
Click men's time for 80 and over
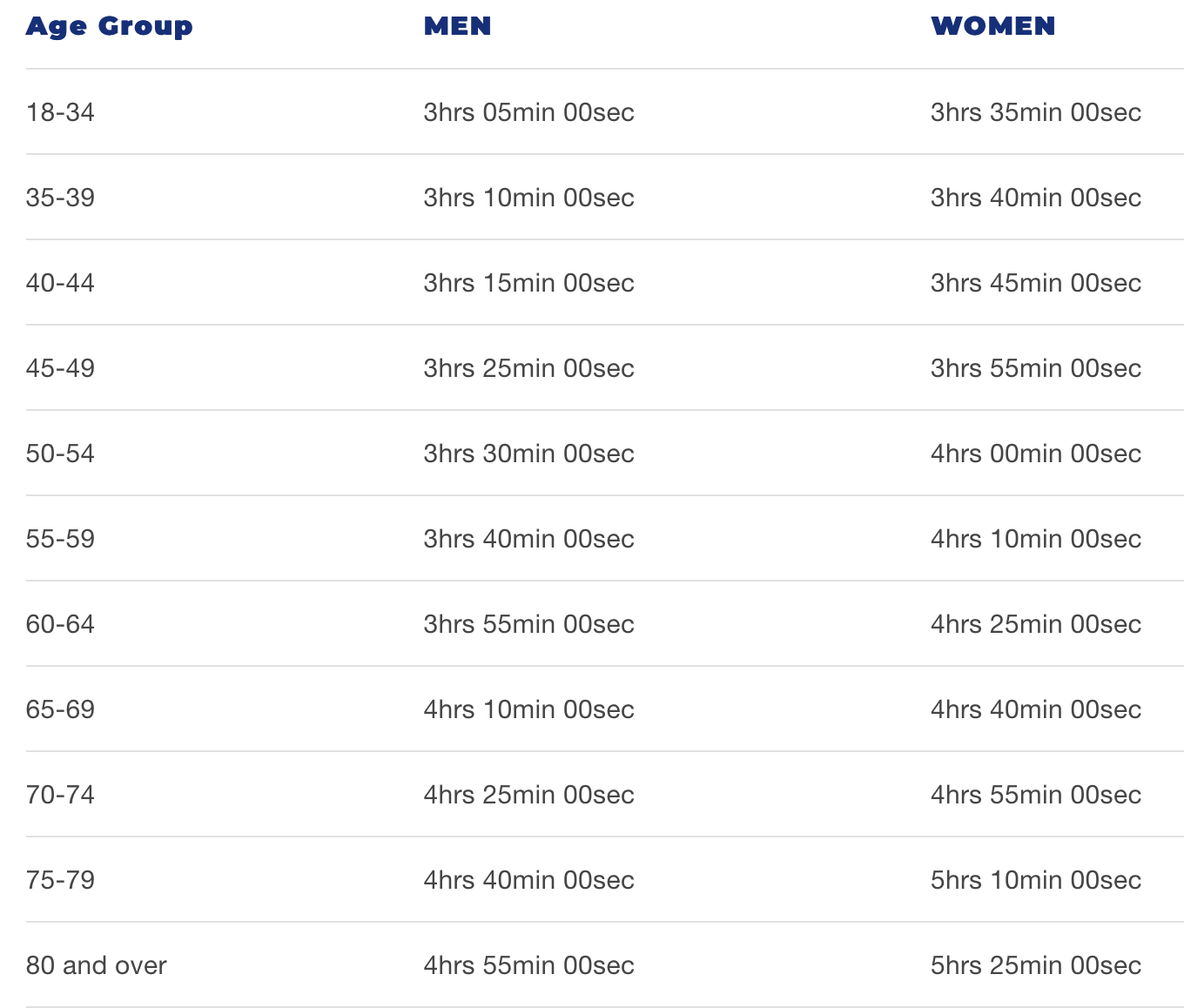click(x=529, y=965)
